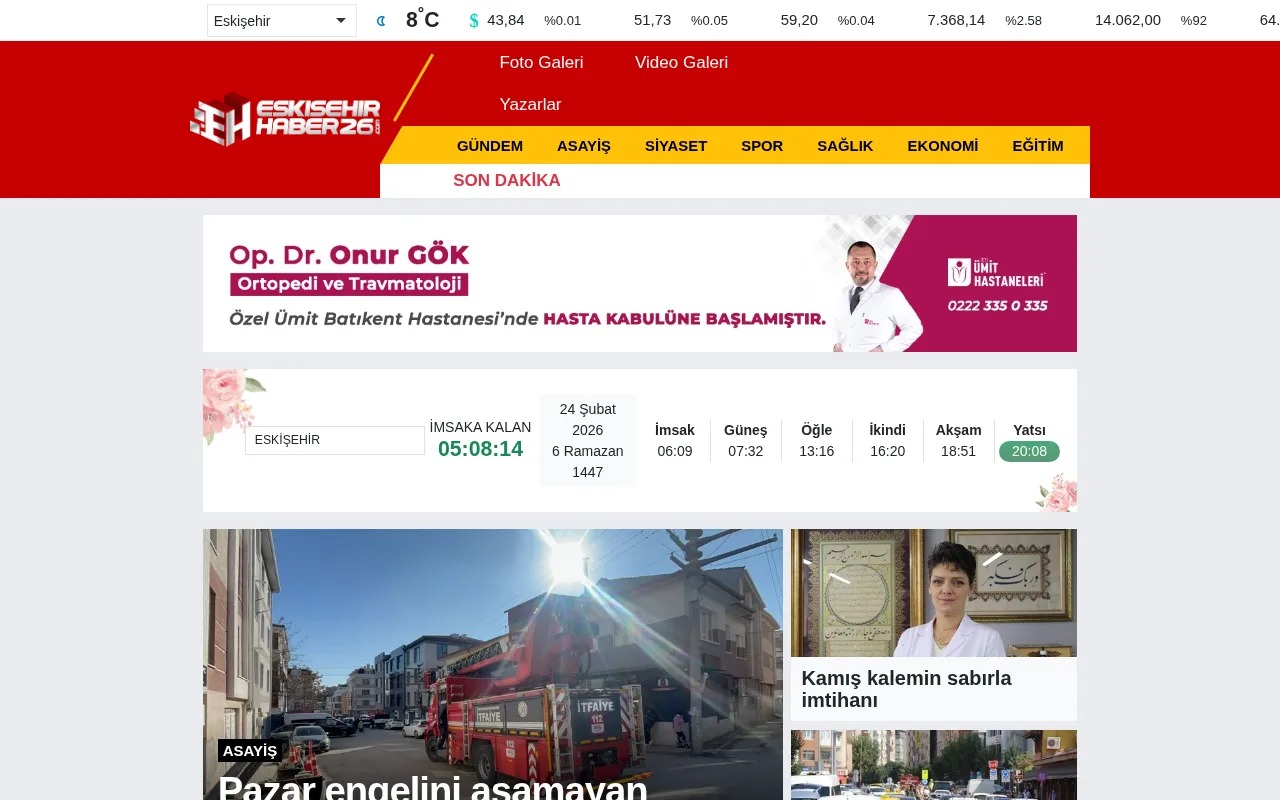Click the crescent moon weather icon
This screenshot has width=1280, height=800.
click(380, 19)
